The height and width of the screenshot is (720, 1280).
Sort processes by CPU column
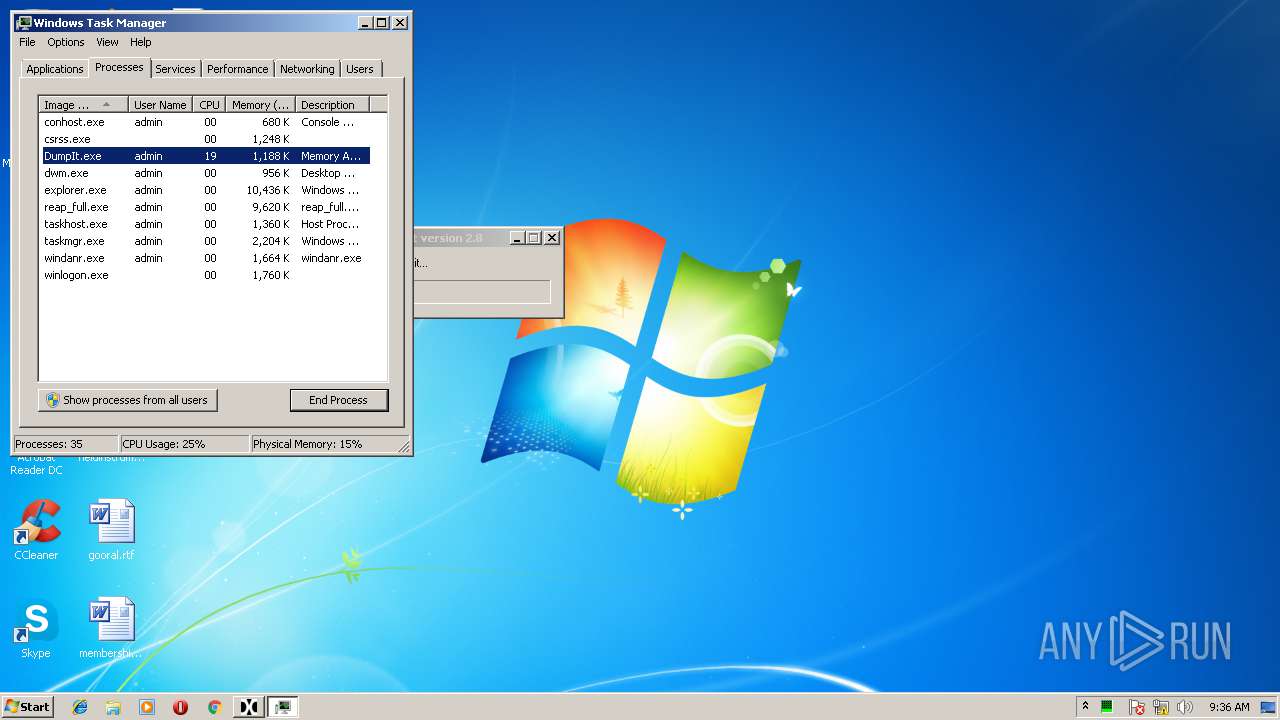209,104
